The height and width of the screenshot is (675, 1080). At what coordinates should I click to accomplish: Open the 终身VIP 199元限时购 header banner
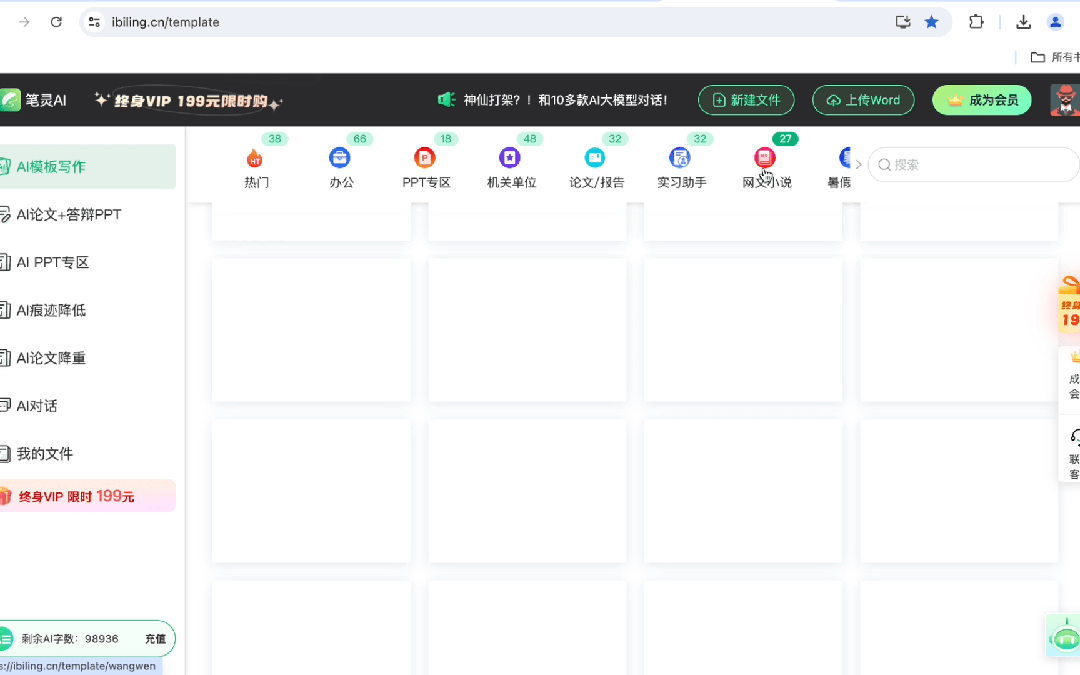[x=189, y=101]
